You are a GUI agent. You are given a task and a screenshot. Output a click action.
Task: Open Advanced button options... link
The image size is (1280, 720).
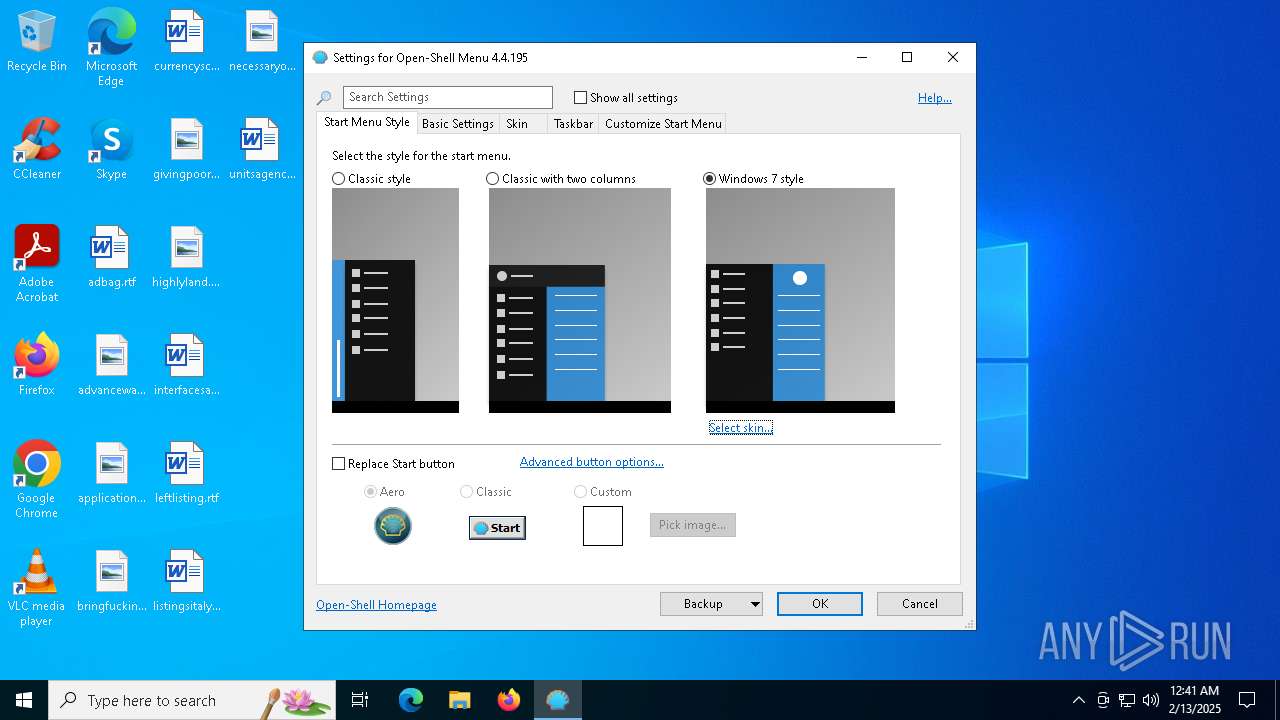click(x=592, y=462)
